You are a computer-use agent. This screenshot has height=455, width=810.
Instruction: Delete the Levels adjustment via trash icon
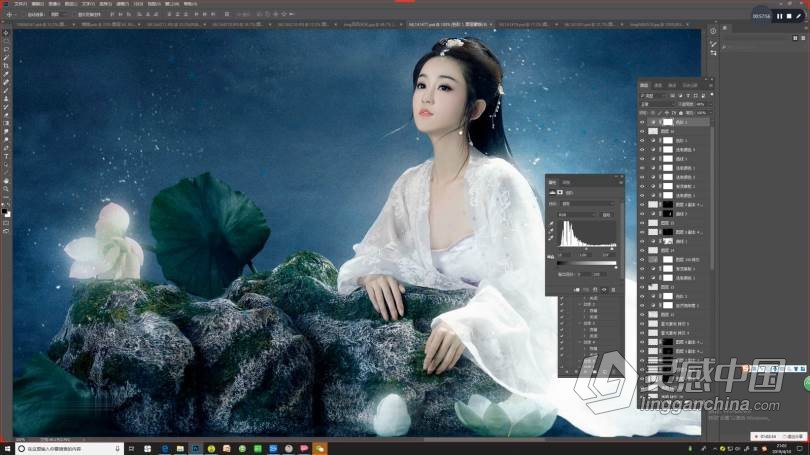(613, 290)
